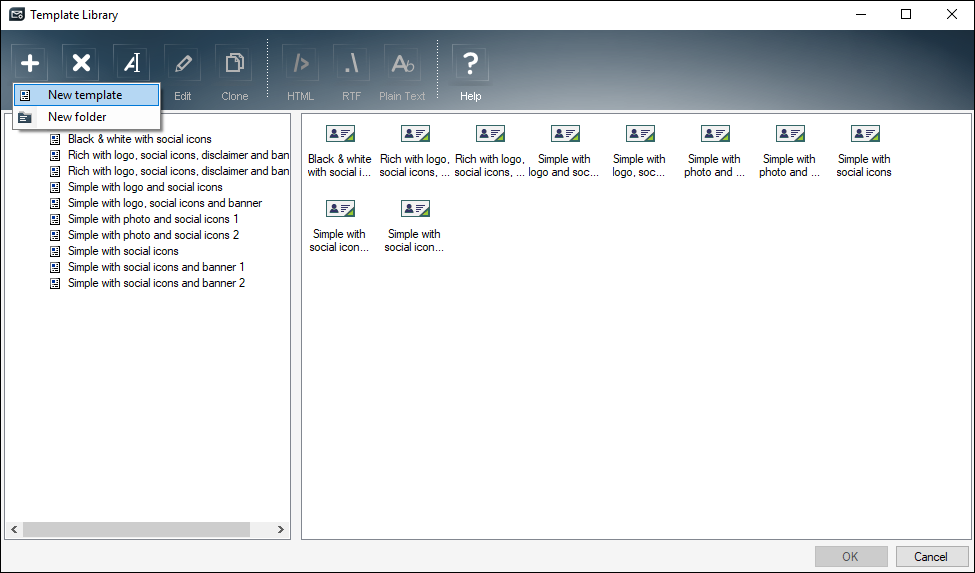Click 'Simple with logo and soc...' thumbnail
Viewport: 975px width, 573px height.
point(564,152)
